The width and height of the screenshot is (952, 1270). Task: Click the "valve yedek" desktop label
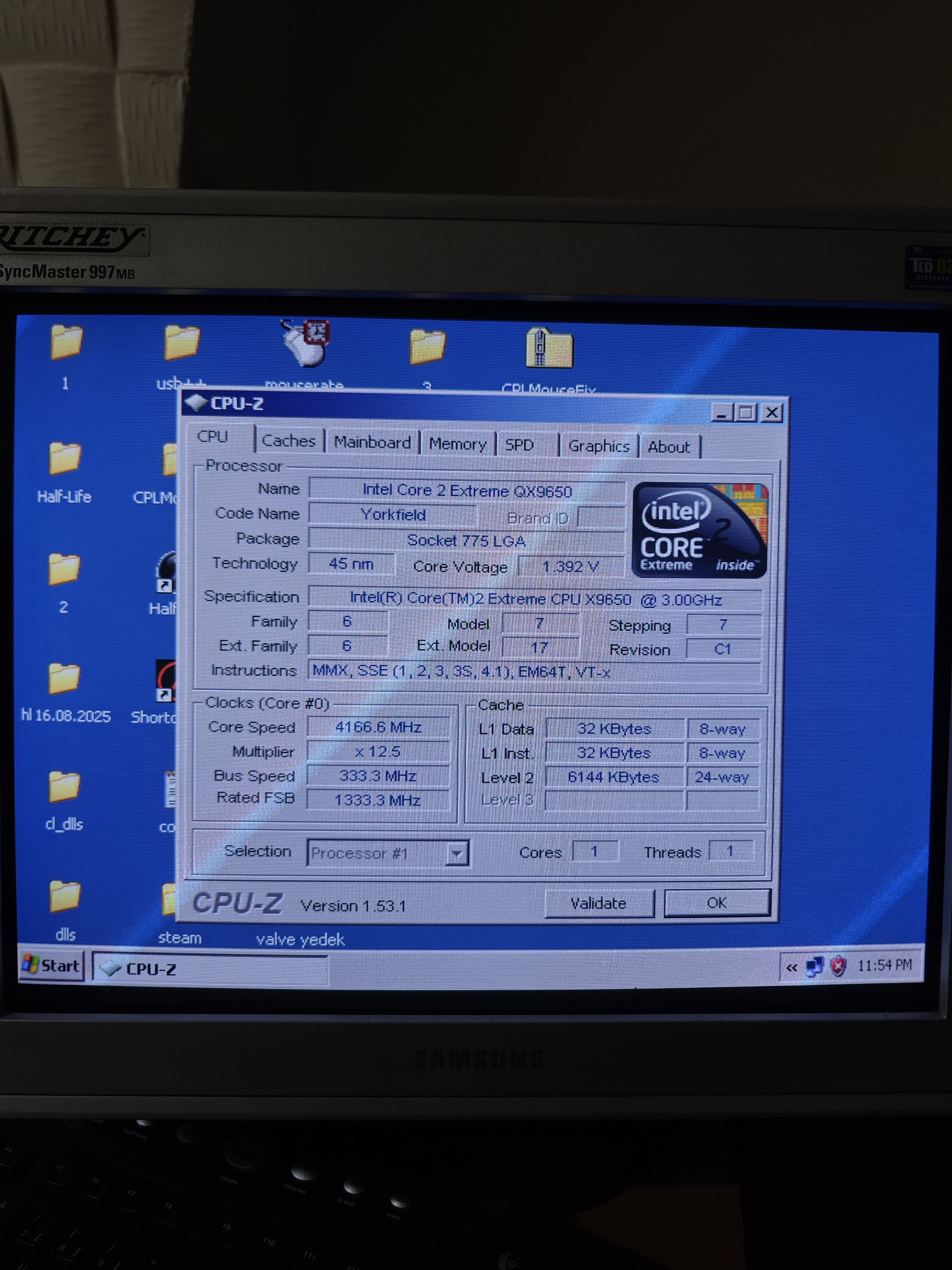tap(300, 940)
